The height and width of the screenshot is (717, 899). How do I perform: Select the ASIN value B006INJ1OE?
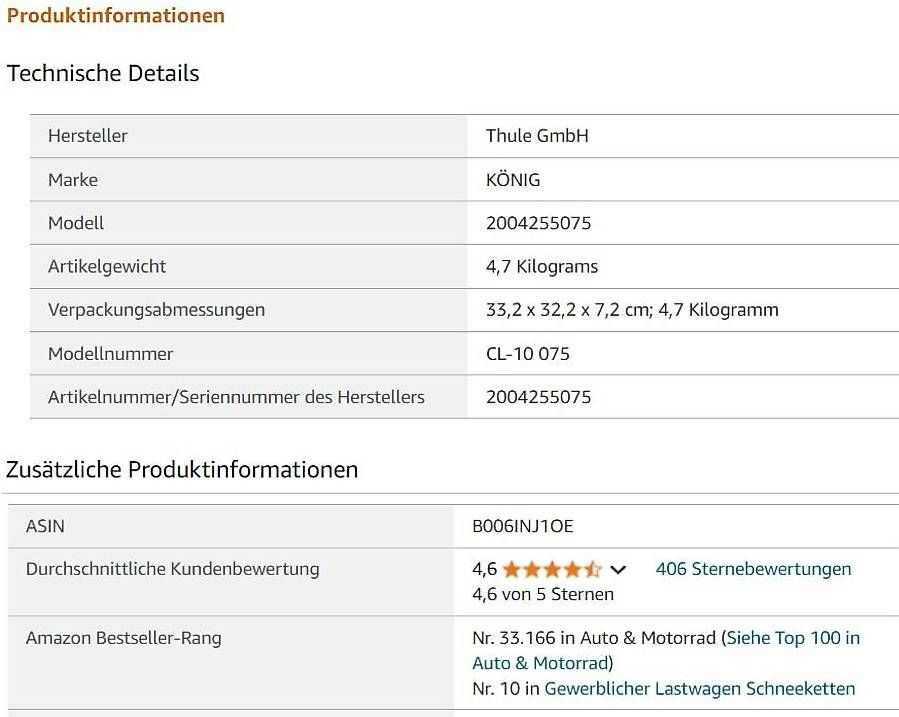(522, 526)
